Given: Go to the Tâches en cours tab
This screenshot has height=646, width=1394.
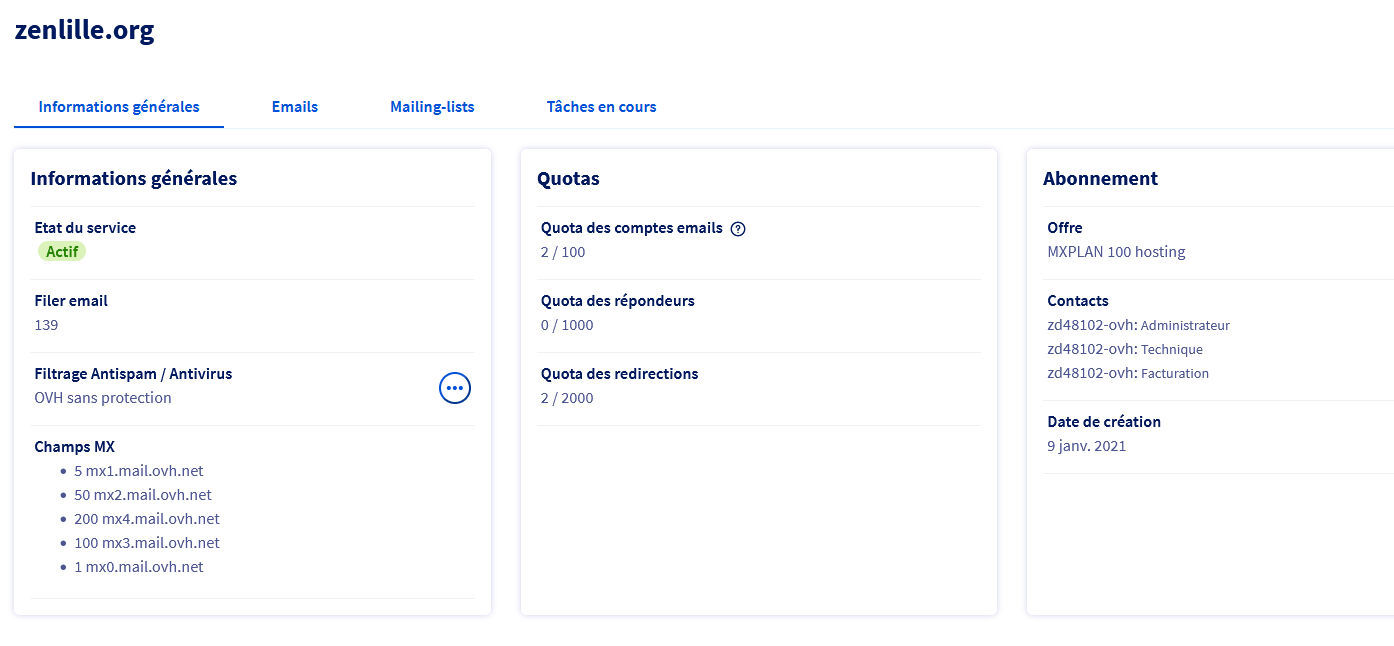Looking at the screenshot, I should tap(601, 107).
